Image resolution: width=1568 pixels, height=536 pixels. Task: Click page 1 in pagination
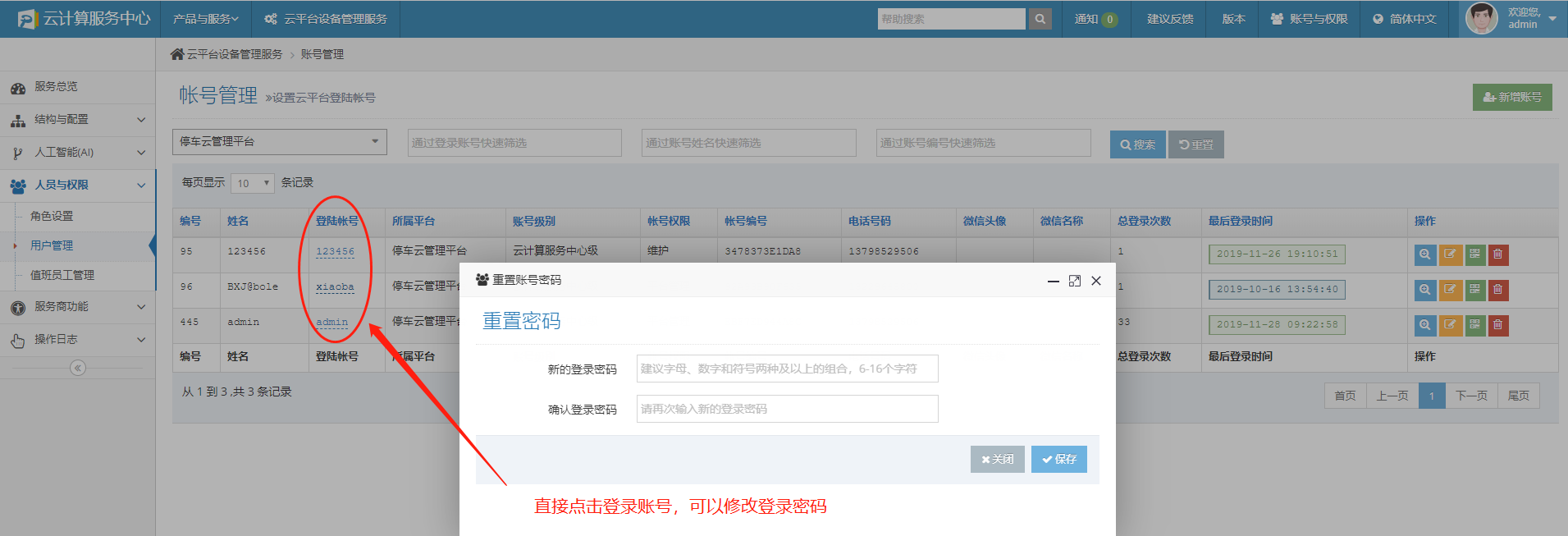point(1432,396)
